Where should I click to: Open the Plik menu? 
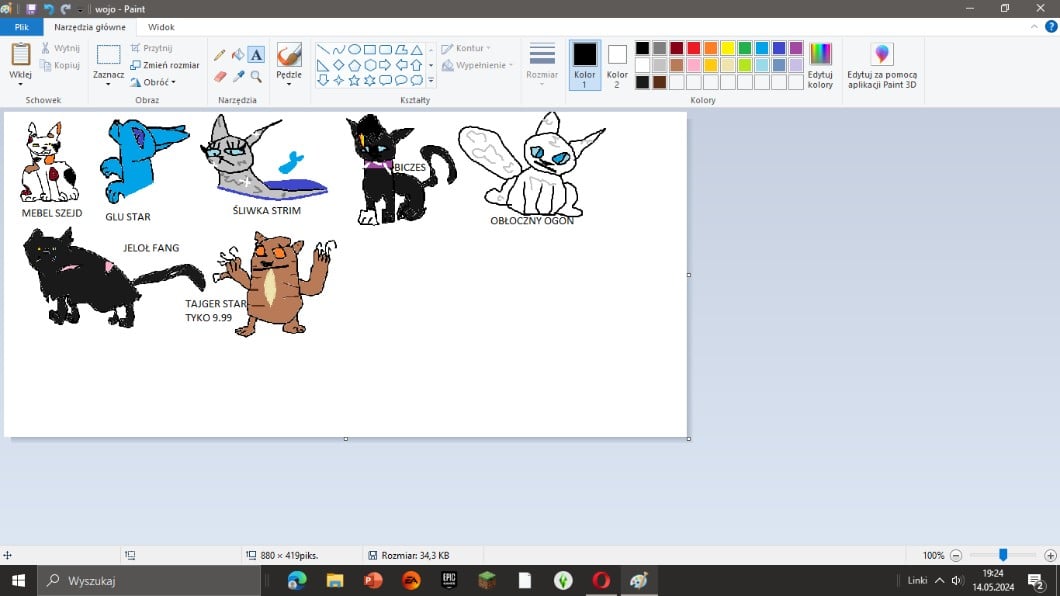tap(21, 28)
